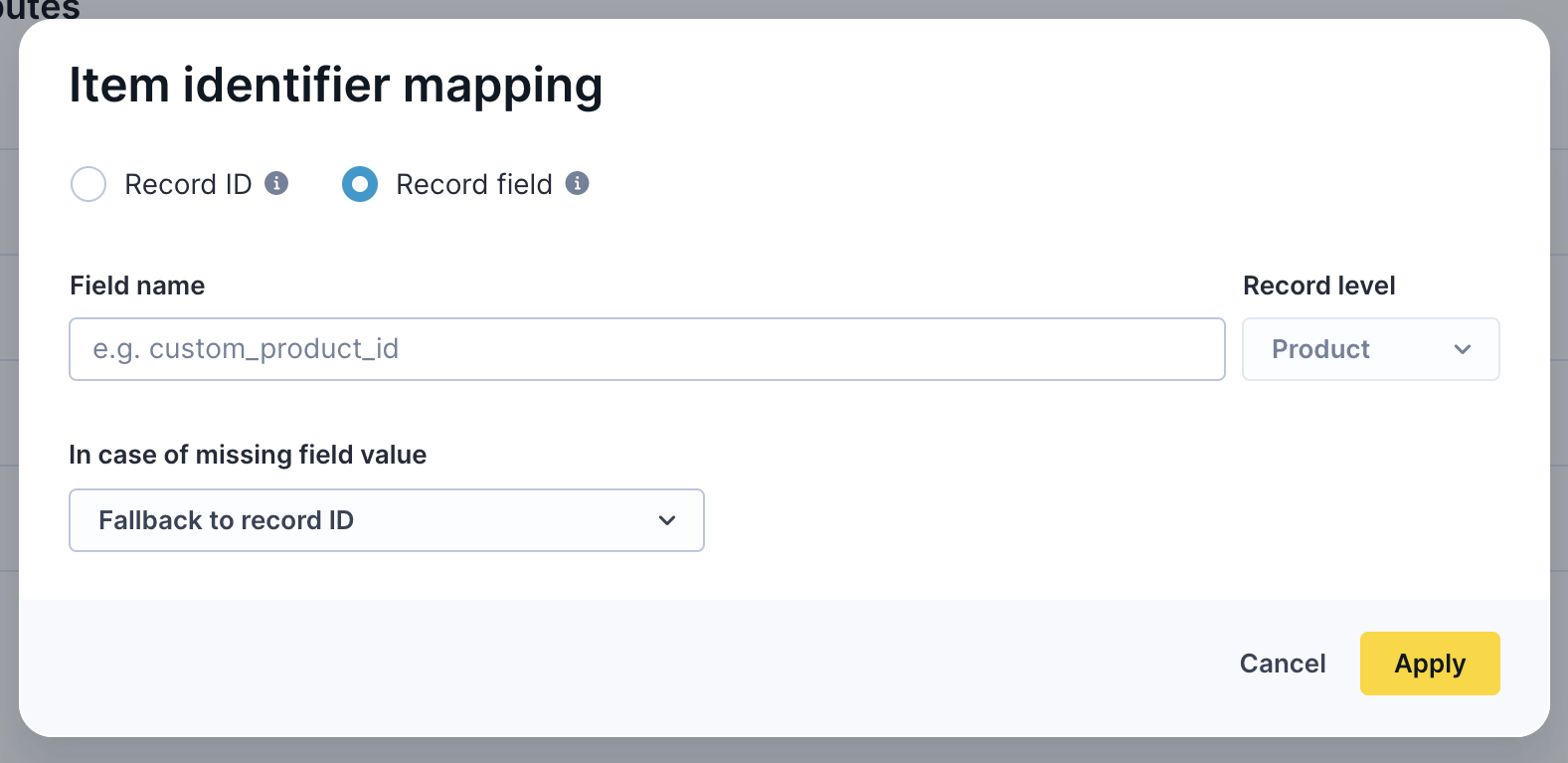
Task: Open the Record ID info tooltip
Action: point(276,183)
